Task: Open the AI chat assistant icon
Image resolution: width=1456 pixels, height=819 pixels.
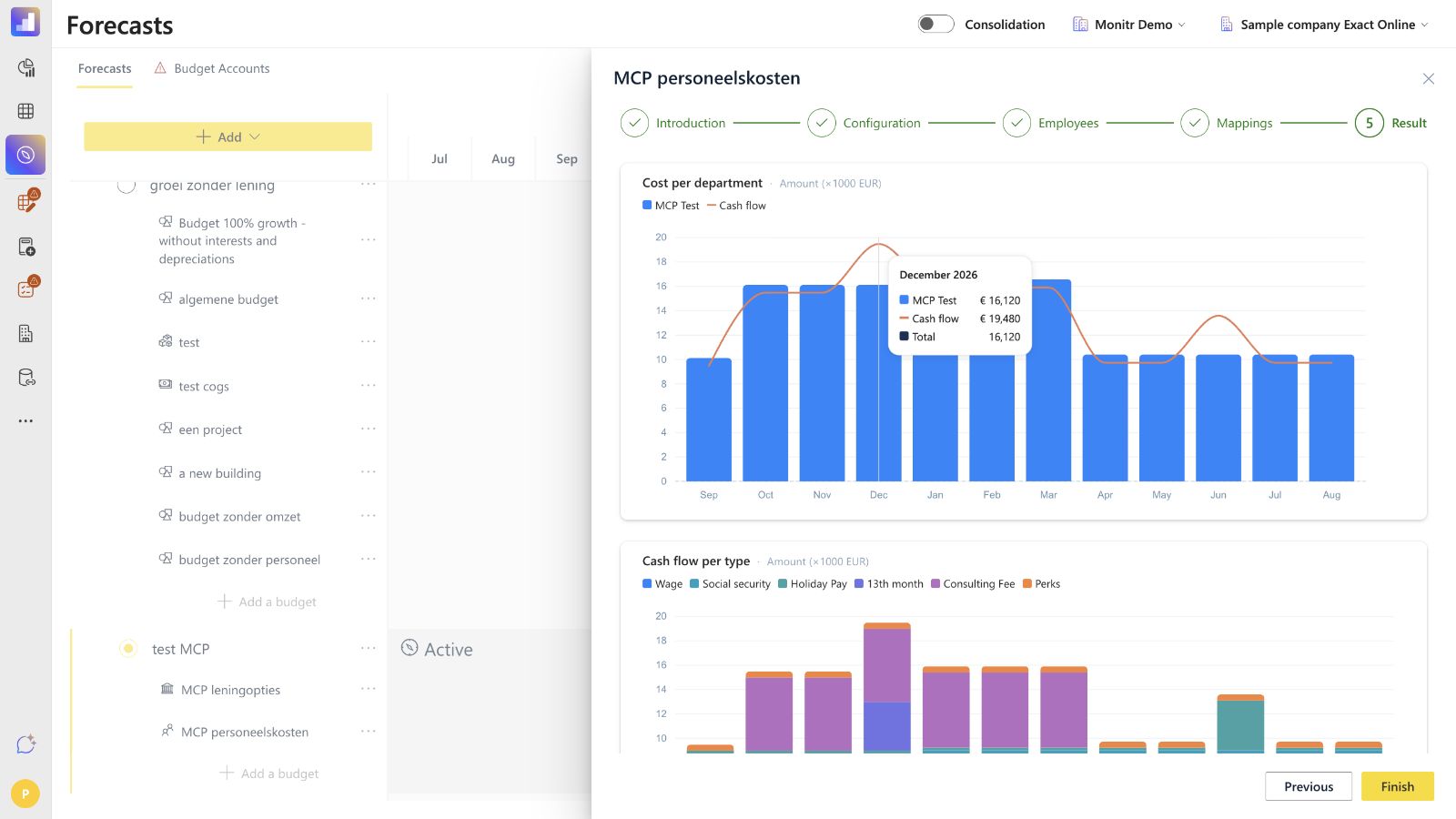Action: (x=25, y=744)
